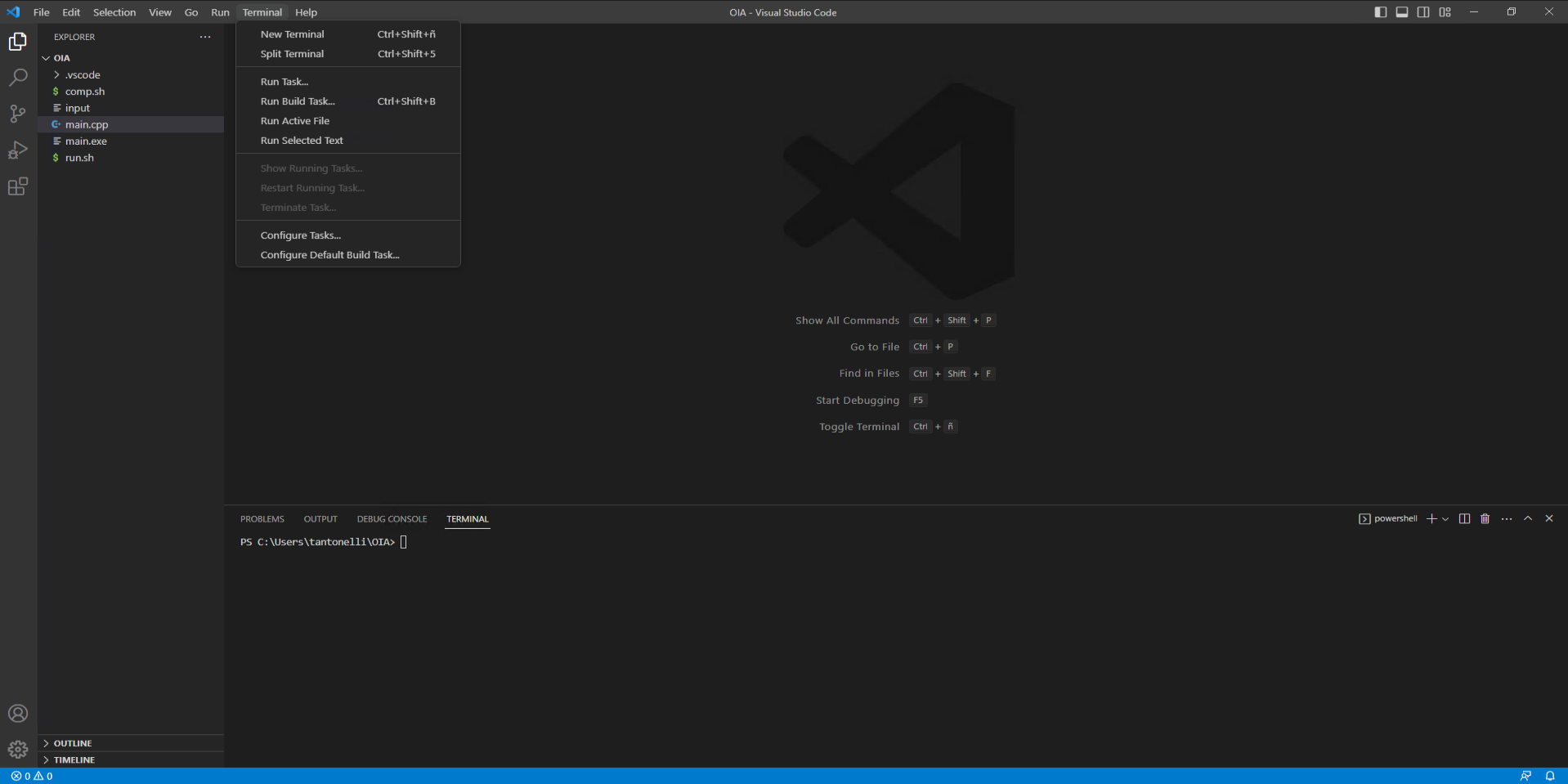The width and height of the screenshot is (1568, 784).
Task: Open Customize Layout icon
Action: pyautogui.click(x=1445, y=12)
